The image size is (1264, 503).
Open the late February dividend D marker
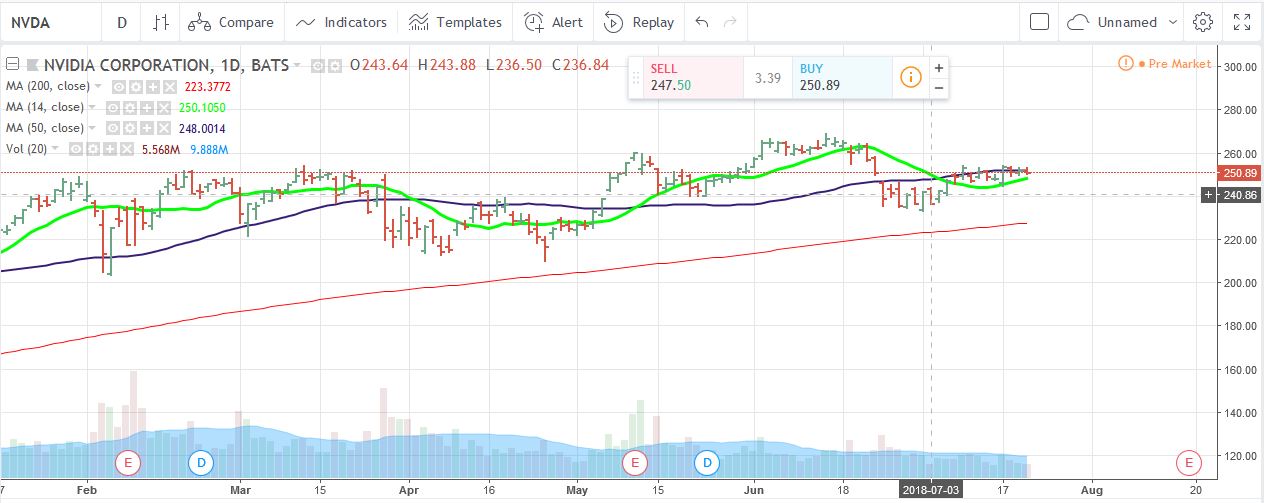(201, 462)
